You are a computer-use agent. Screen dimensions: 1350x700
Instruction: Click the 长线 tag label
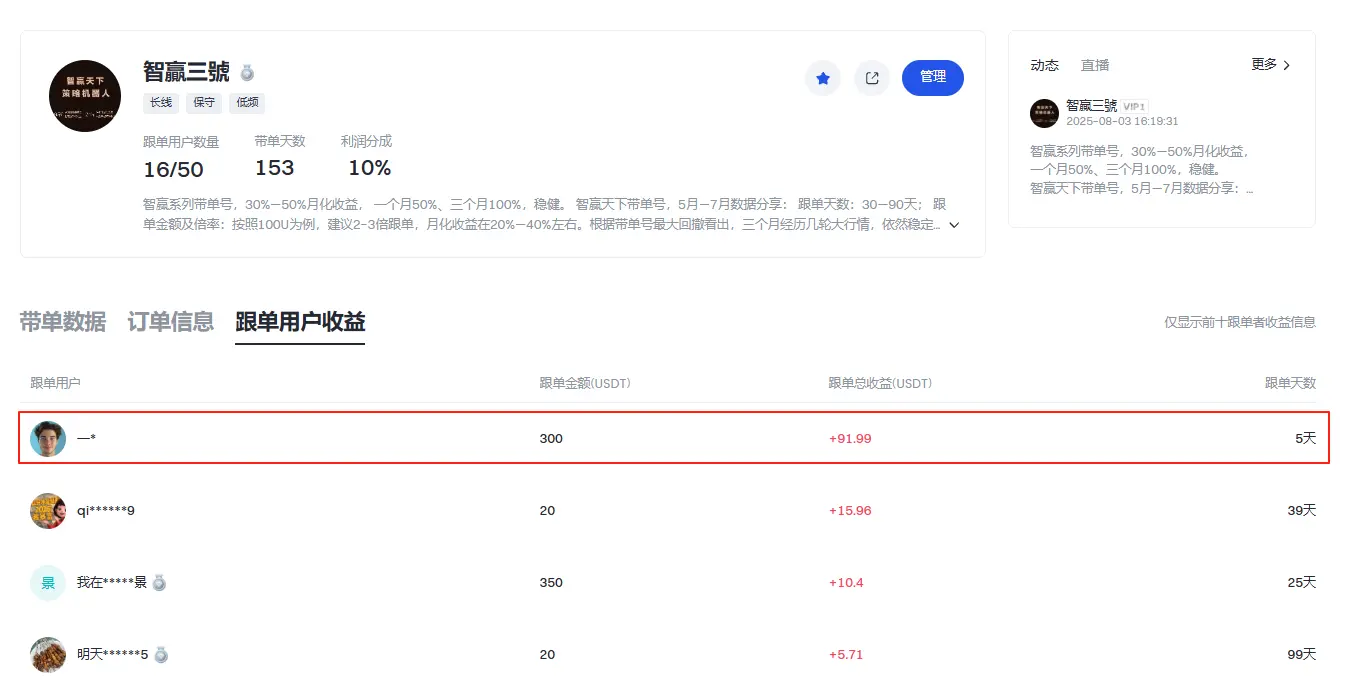tap(160, 102)
